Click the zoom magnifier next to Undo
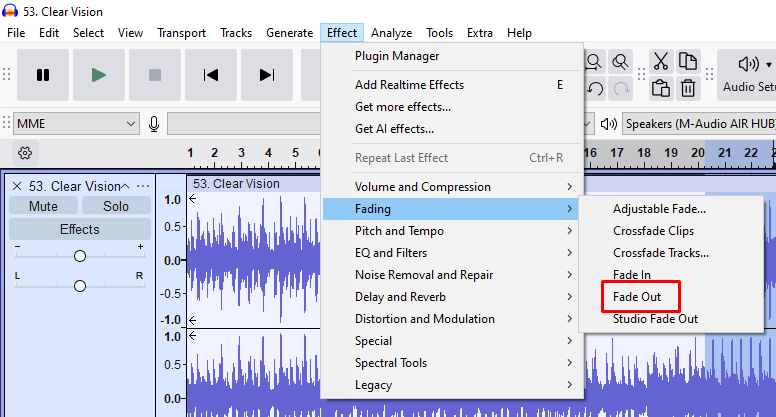This screenshot has width=776, height=417. click(594, 62)
